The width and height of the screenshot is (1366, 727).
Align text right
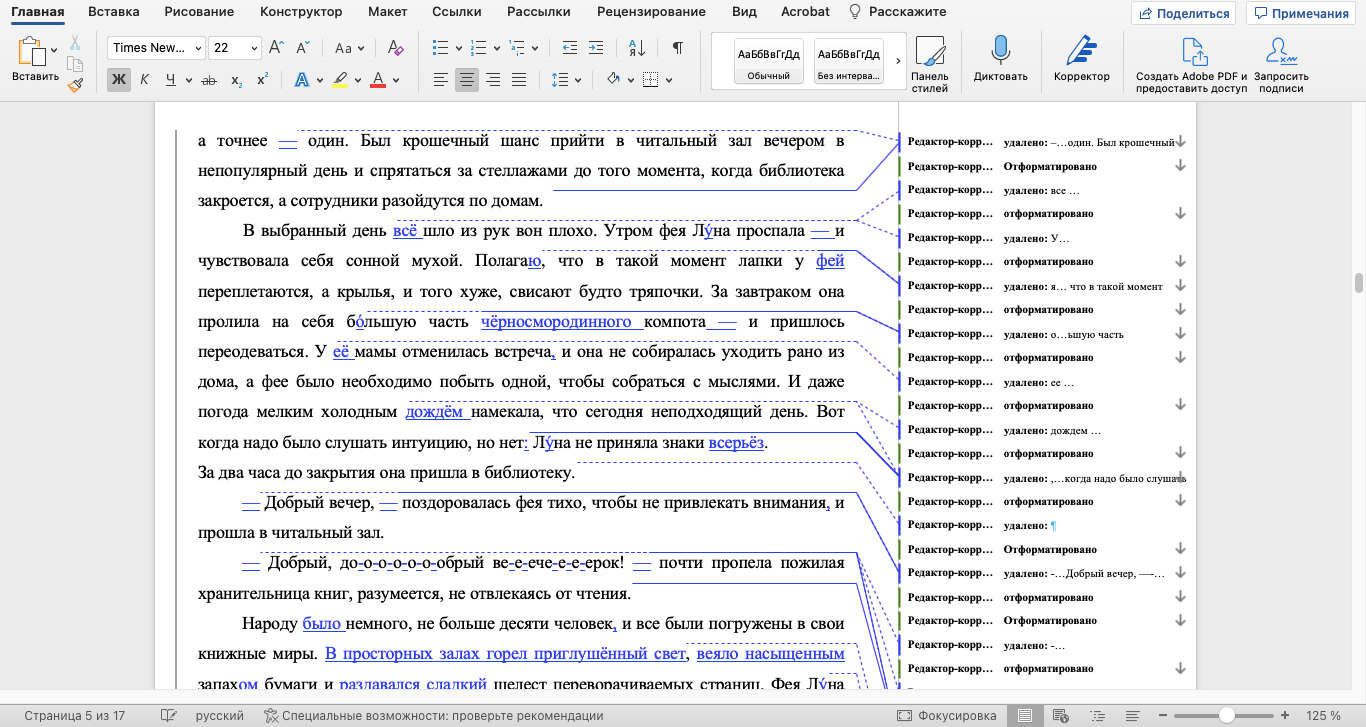[492, 80]
